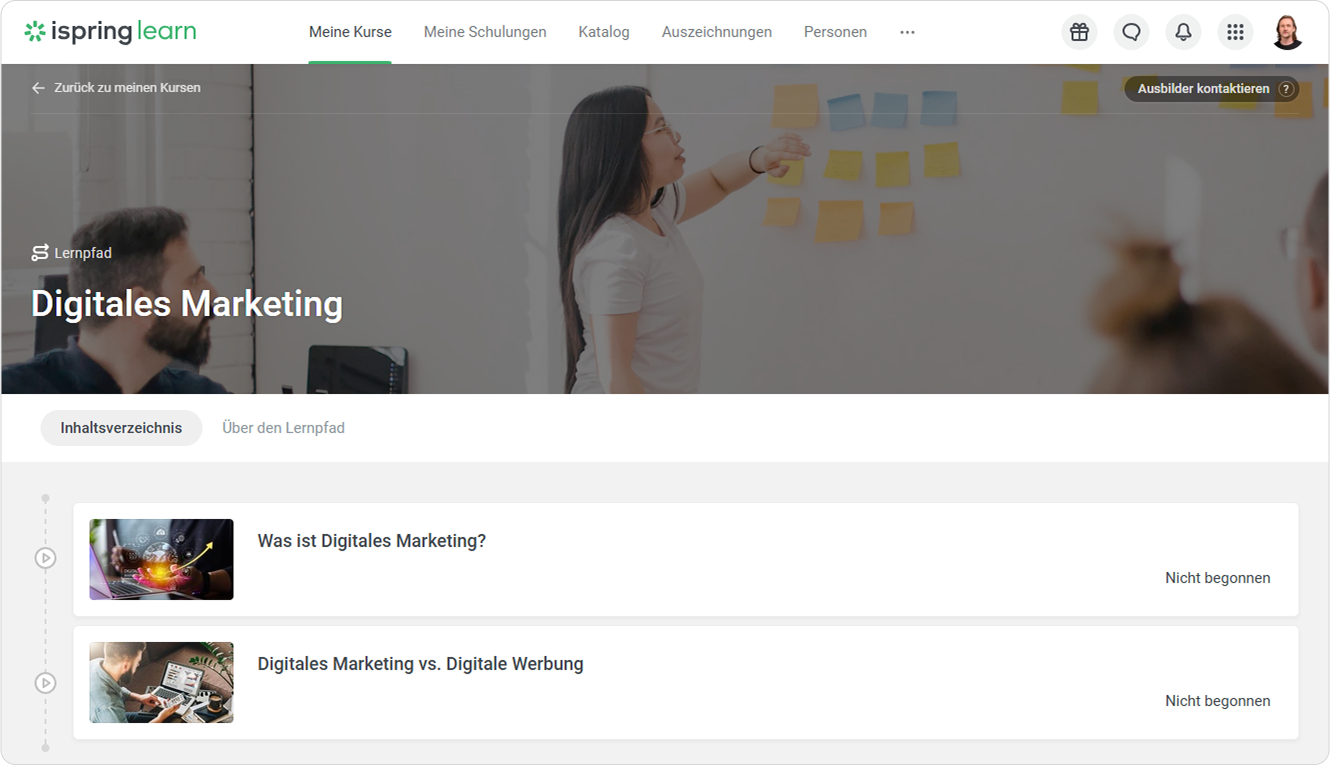This screenshot has width=1330, height=765.
Task: Click the user profile avatar
Action: coord(1287,32)
